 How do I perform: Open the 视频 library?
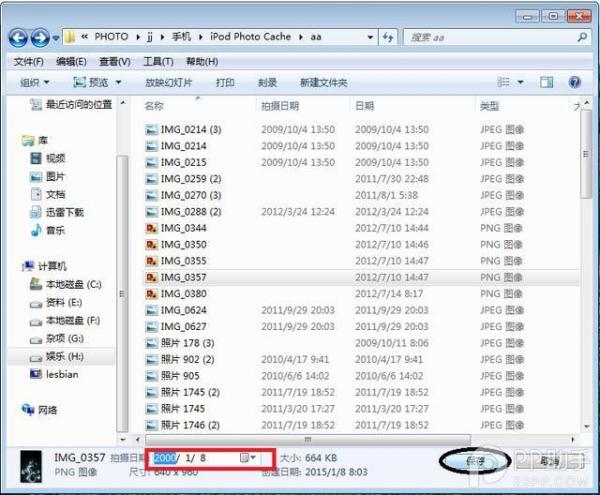click(x=47, y=158)
